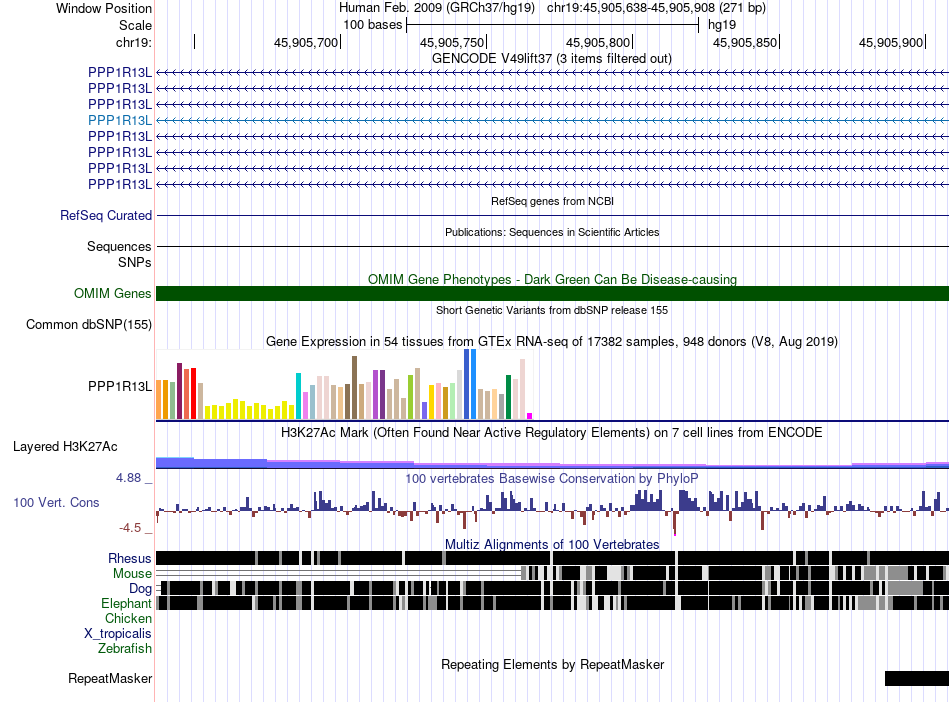Click the 100 Vert. Cons track label
Image resolution: width=950 pixels, height=702 pixels.
56,503
